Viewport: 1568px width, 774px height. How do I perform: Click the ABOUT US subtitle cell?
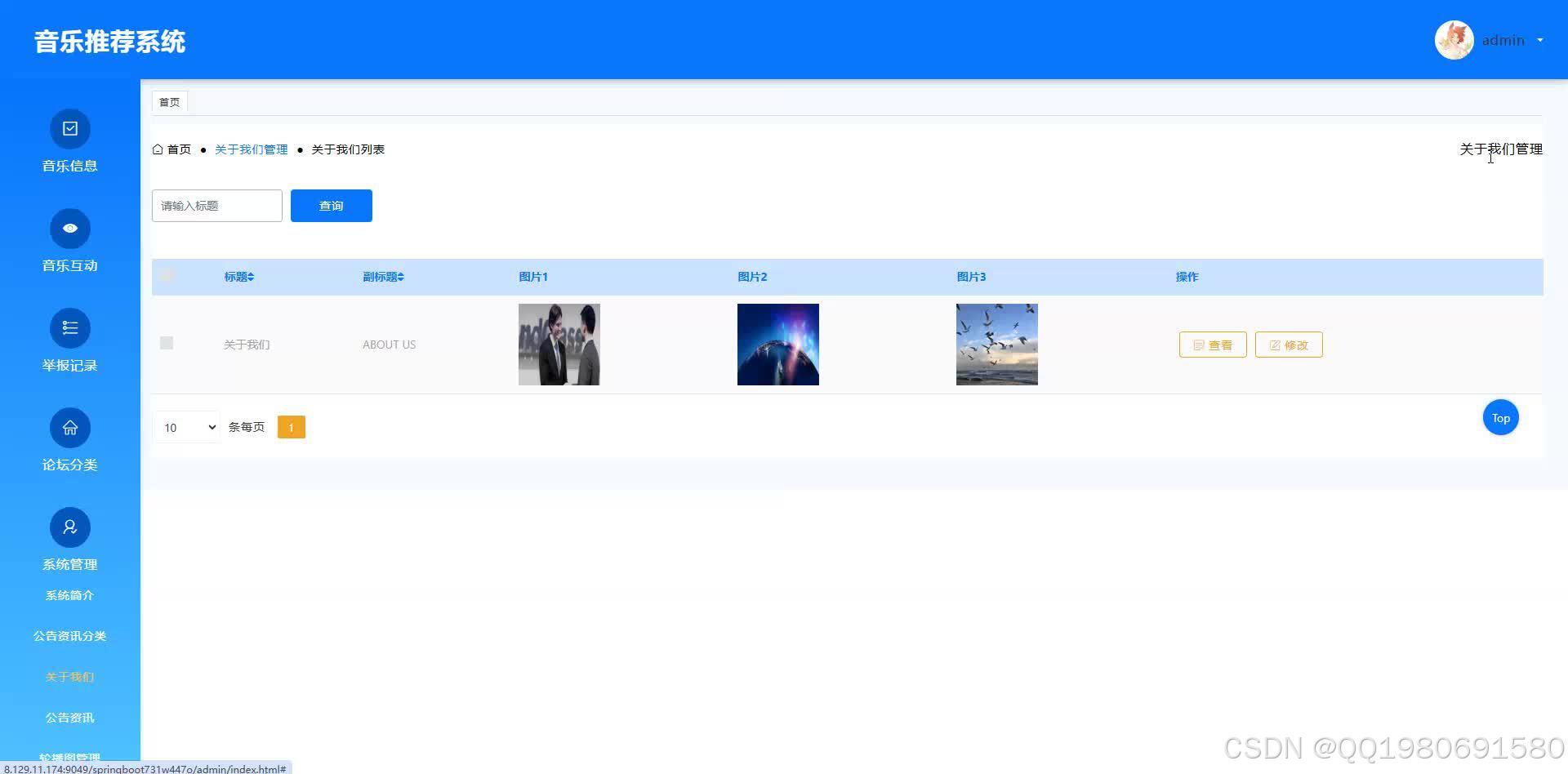click(390, 345)
